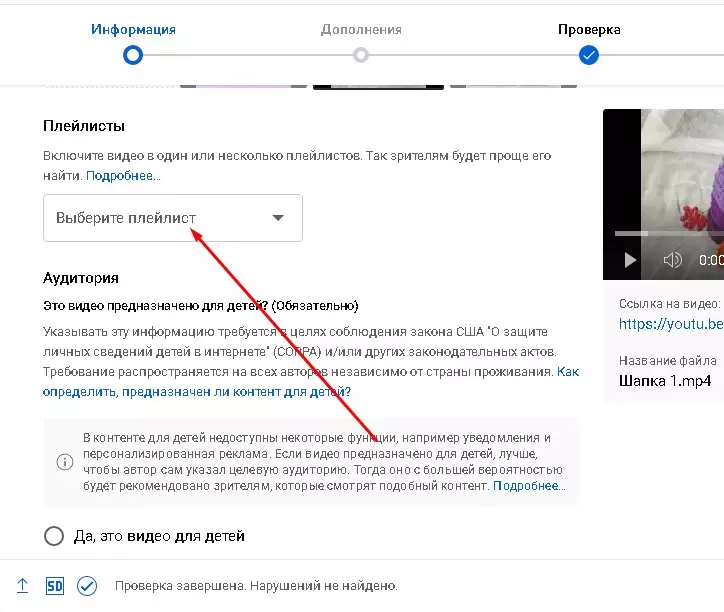
Task: Open Подробнее link under Плейлисты
Action: (x=123, y=176)
